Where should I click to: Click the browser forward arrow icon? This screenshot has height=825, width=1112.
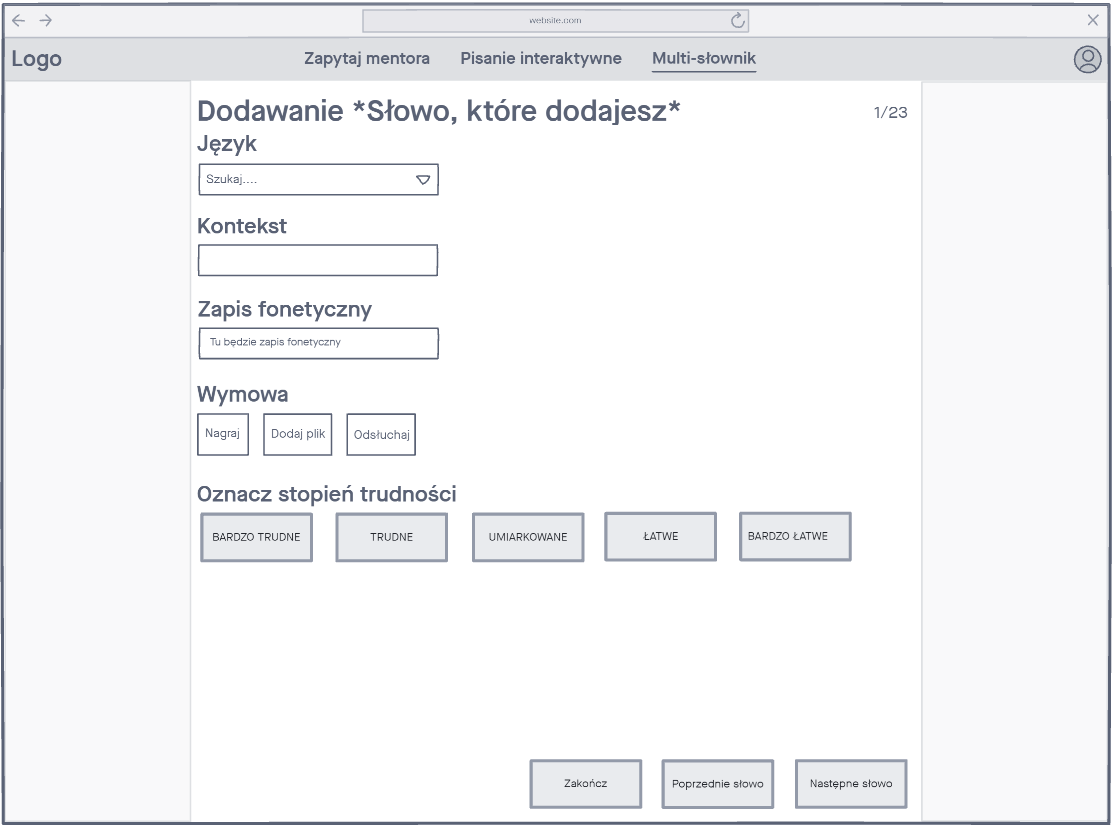[x=45, y=20]
